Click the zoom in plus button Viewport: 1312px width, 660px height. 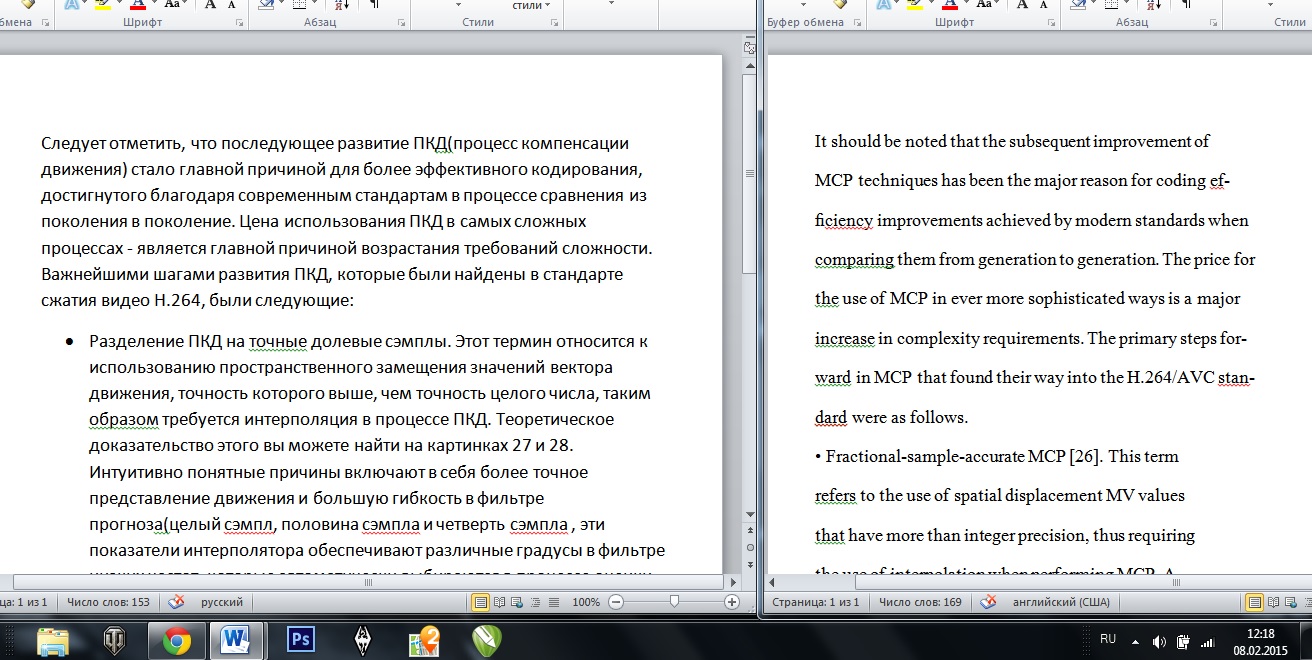tap(732, 602)
